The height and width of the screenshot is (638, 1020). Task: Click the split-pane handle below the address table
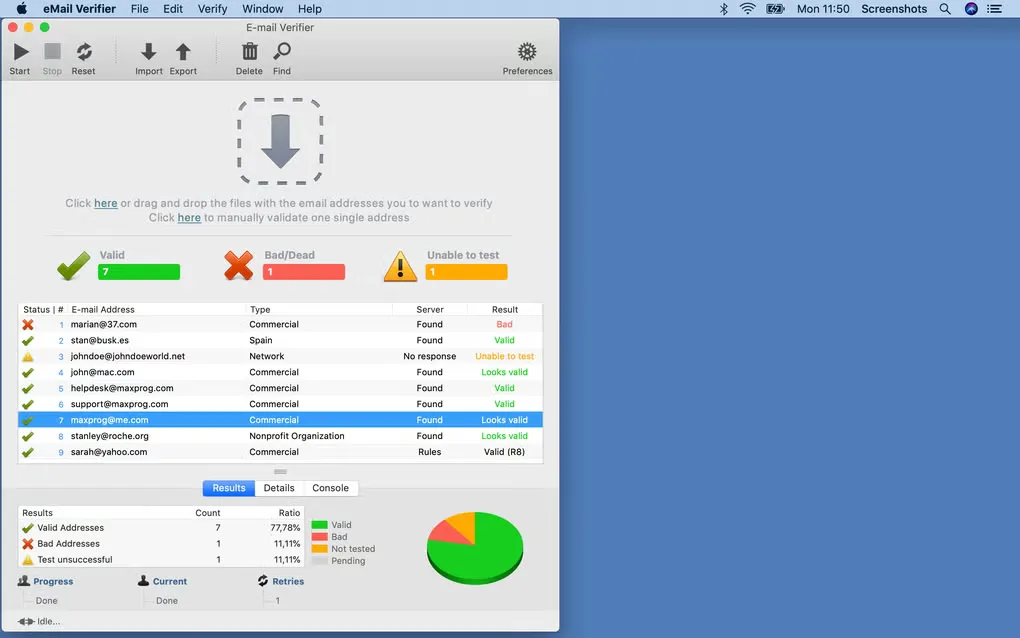pyautogui.click(x=280, y=472)
